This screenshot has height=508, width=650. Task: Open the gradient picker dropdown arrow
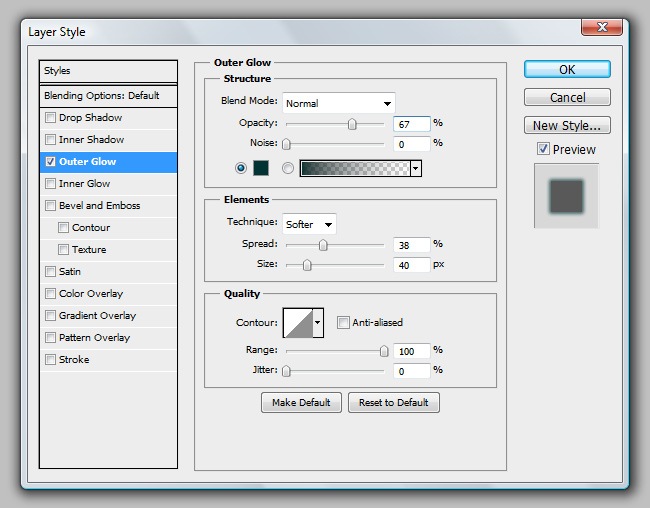click(416, 169)
